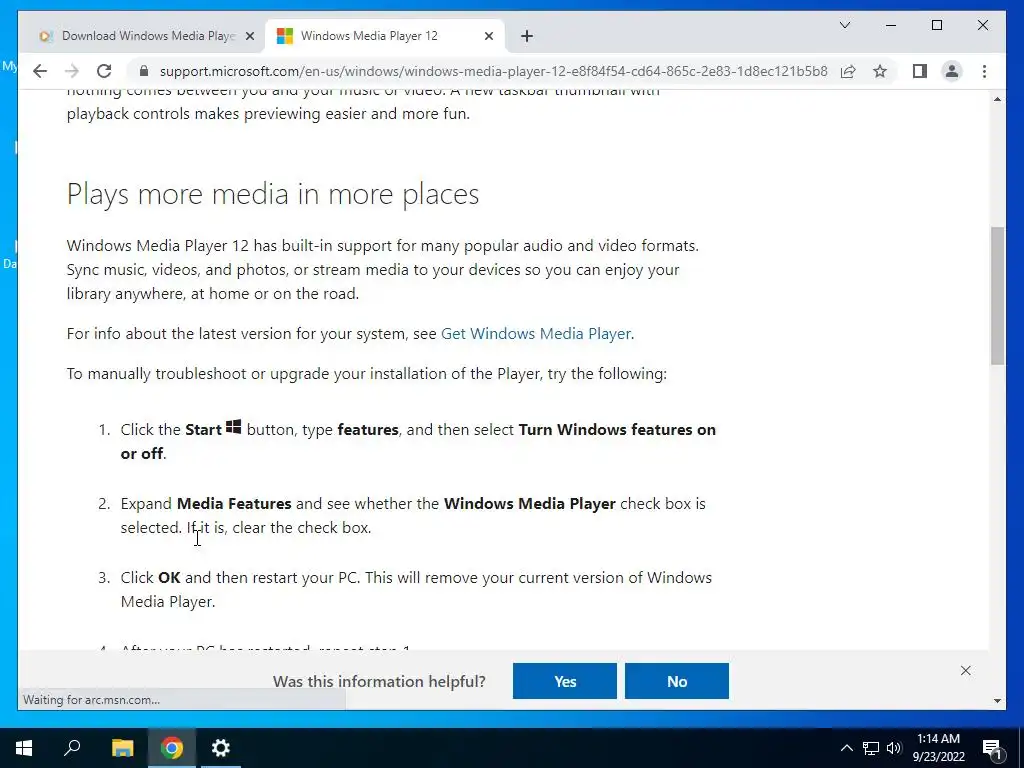
Task: Click the bold word features in step 1
Action: [x=368, y=430]
